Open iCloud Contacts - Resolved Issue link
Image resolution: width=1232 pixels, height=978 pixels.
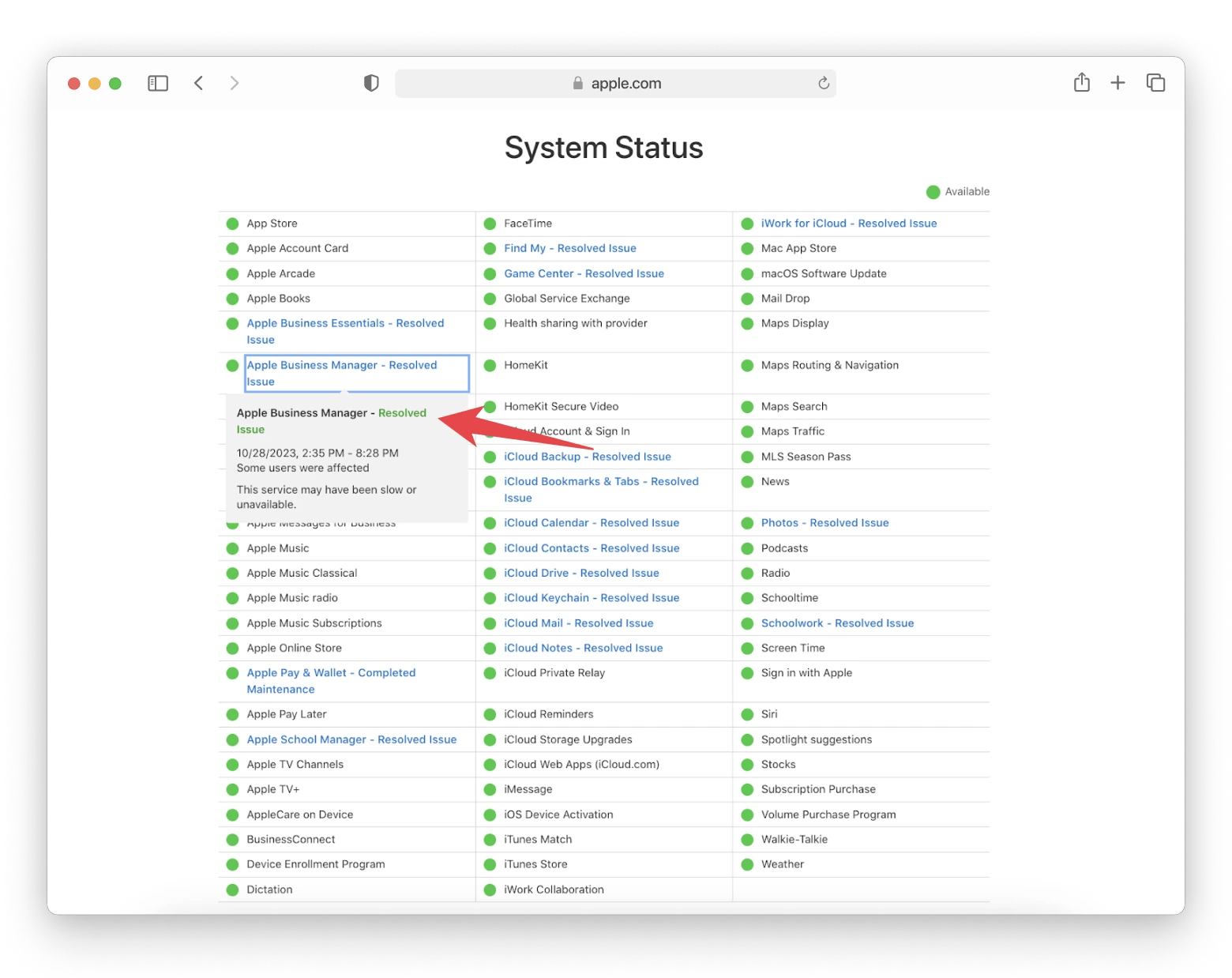tap(592, 548)
